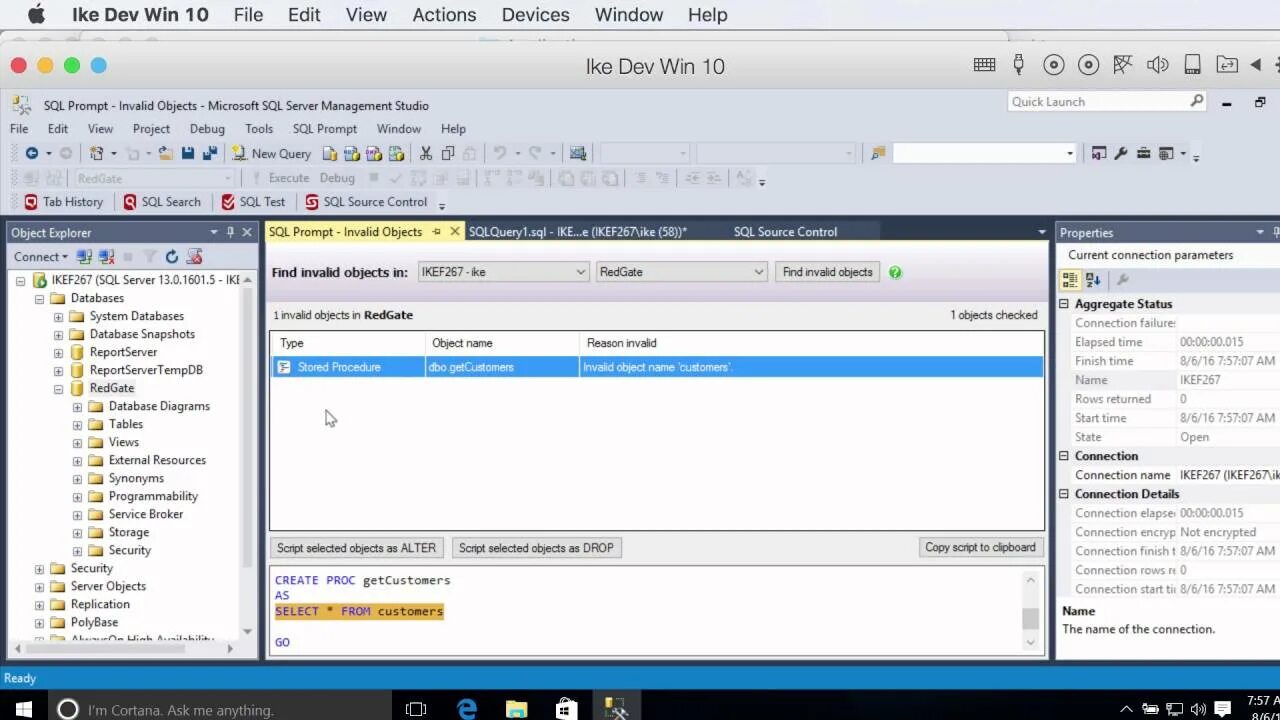Viewport: 1280px width, 720px height.
Task: Click Script selected objects as ALTER
Action: point(356,548)
